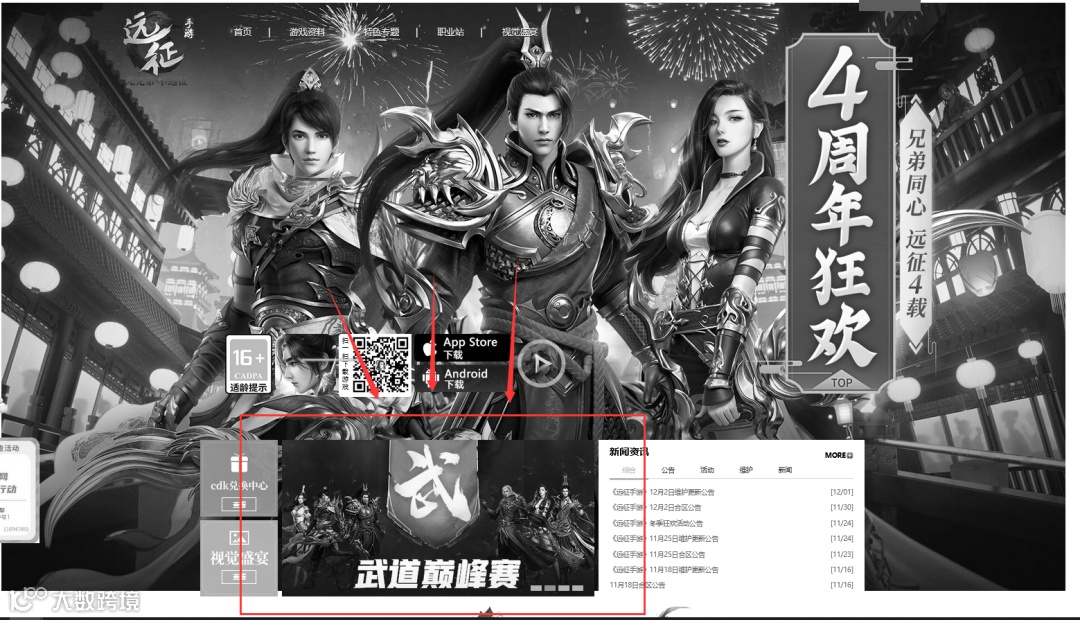Click the Android 下载 button
Screen dimensions: 1080x620
coord(464,378)
